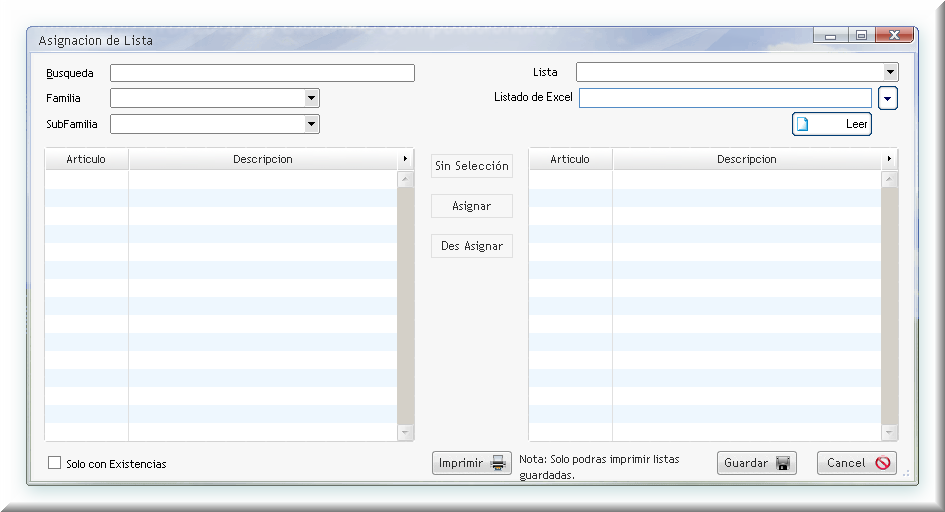The width and height of the screenshot is (945, 512).
Task: Click left table Descripcion column header
Action: pyautogui.click(x=263, y=159)
